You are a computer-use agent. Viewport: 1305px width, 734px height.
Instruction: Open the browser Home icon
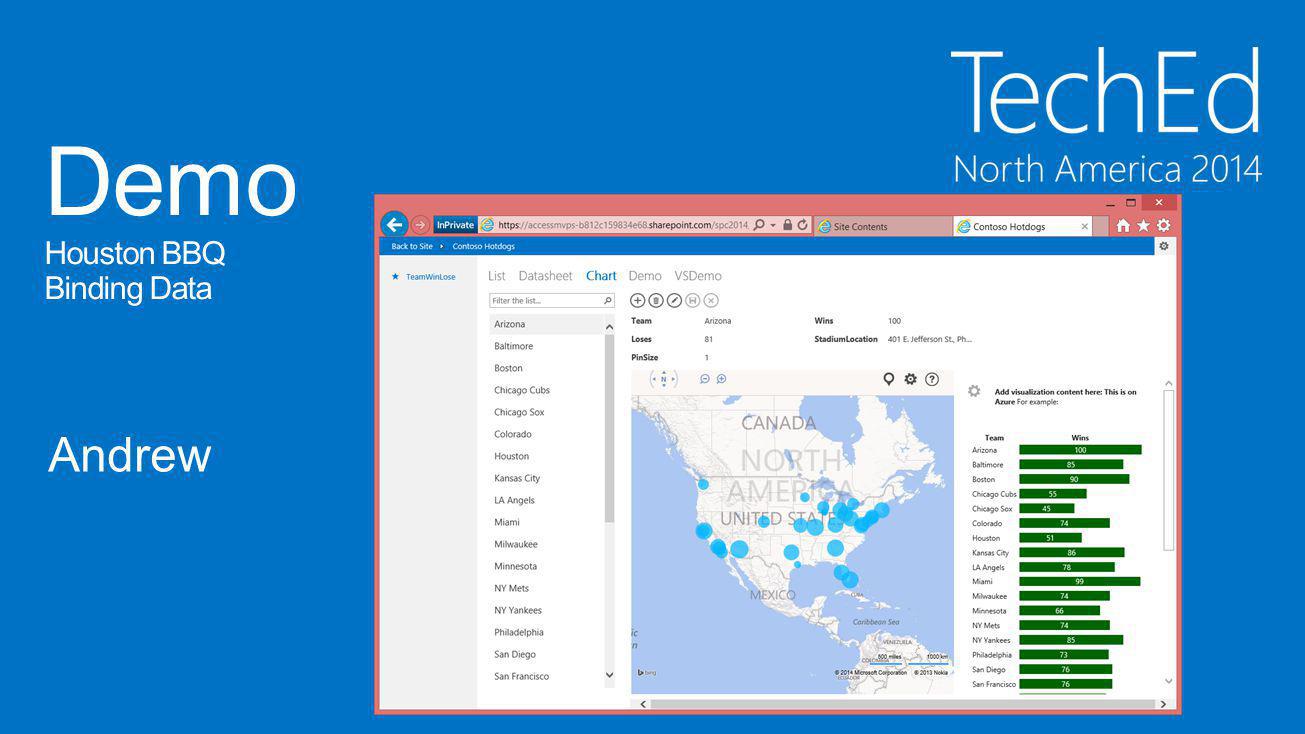(x=1123, y=226)
